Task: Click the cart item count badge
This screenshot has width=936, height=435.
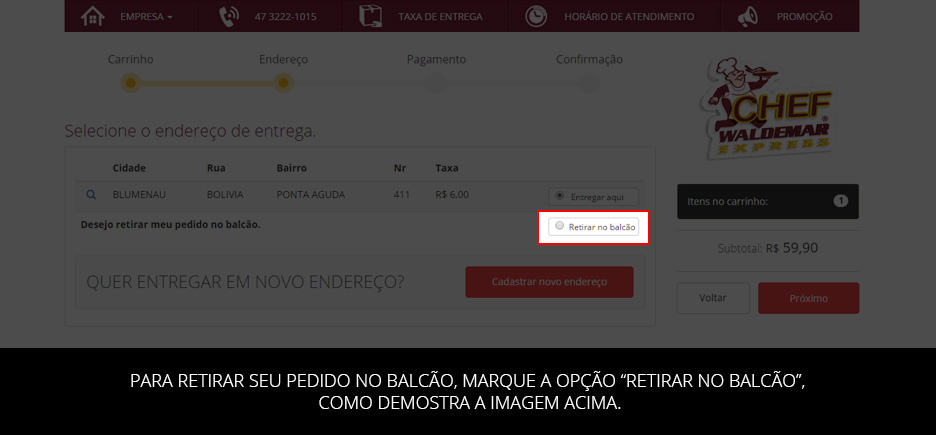Action: point(840,201)
